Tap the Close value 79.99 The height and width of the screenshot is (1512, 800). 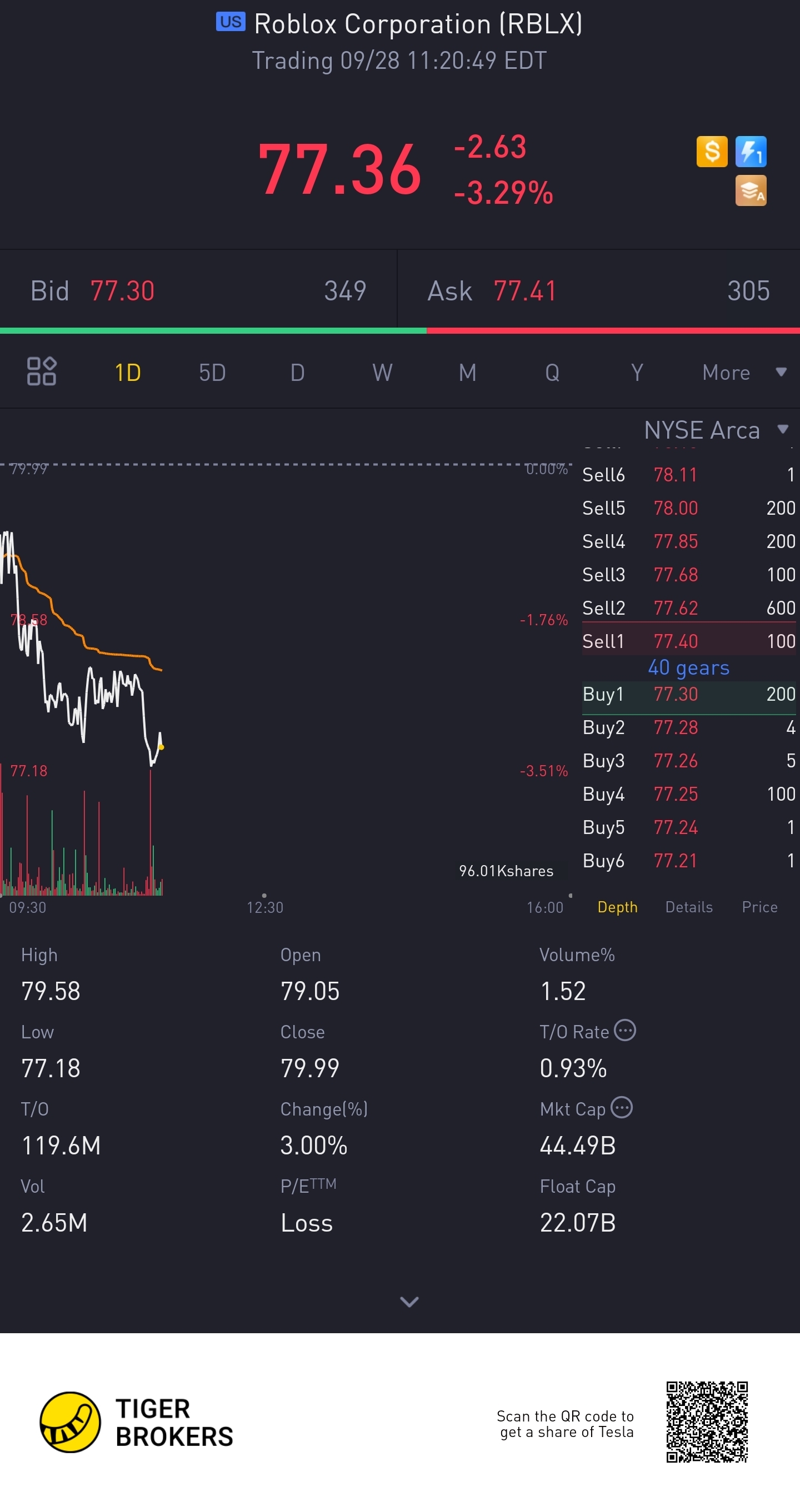click(x=310, y=1068)
